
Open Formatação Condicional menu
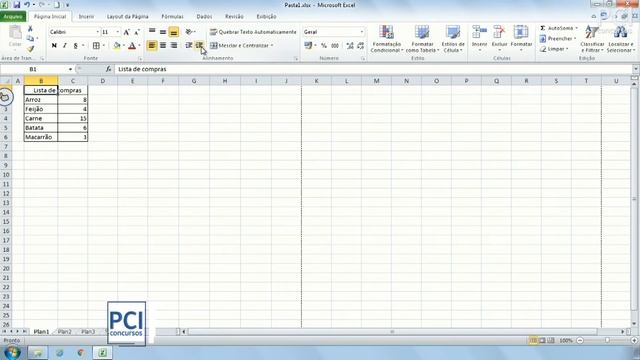pos(387,39)
